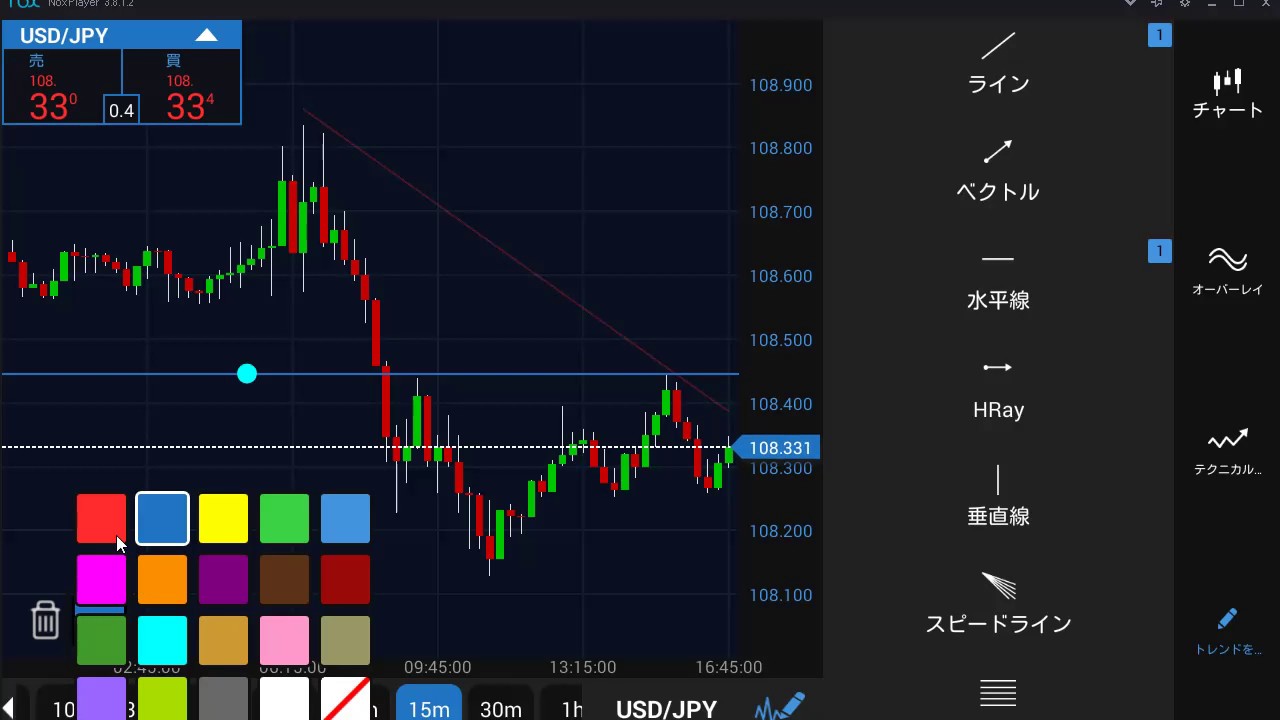Screen dimensions: 1280x720
Task: Open NoxPlayer settings gear in title bar
Action: pos(1184,4)
